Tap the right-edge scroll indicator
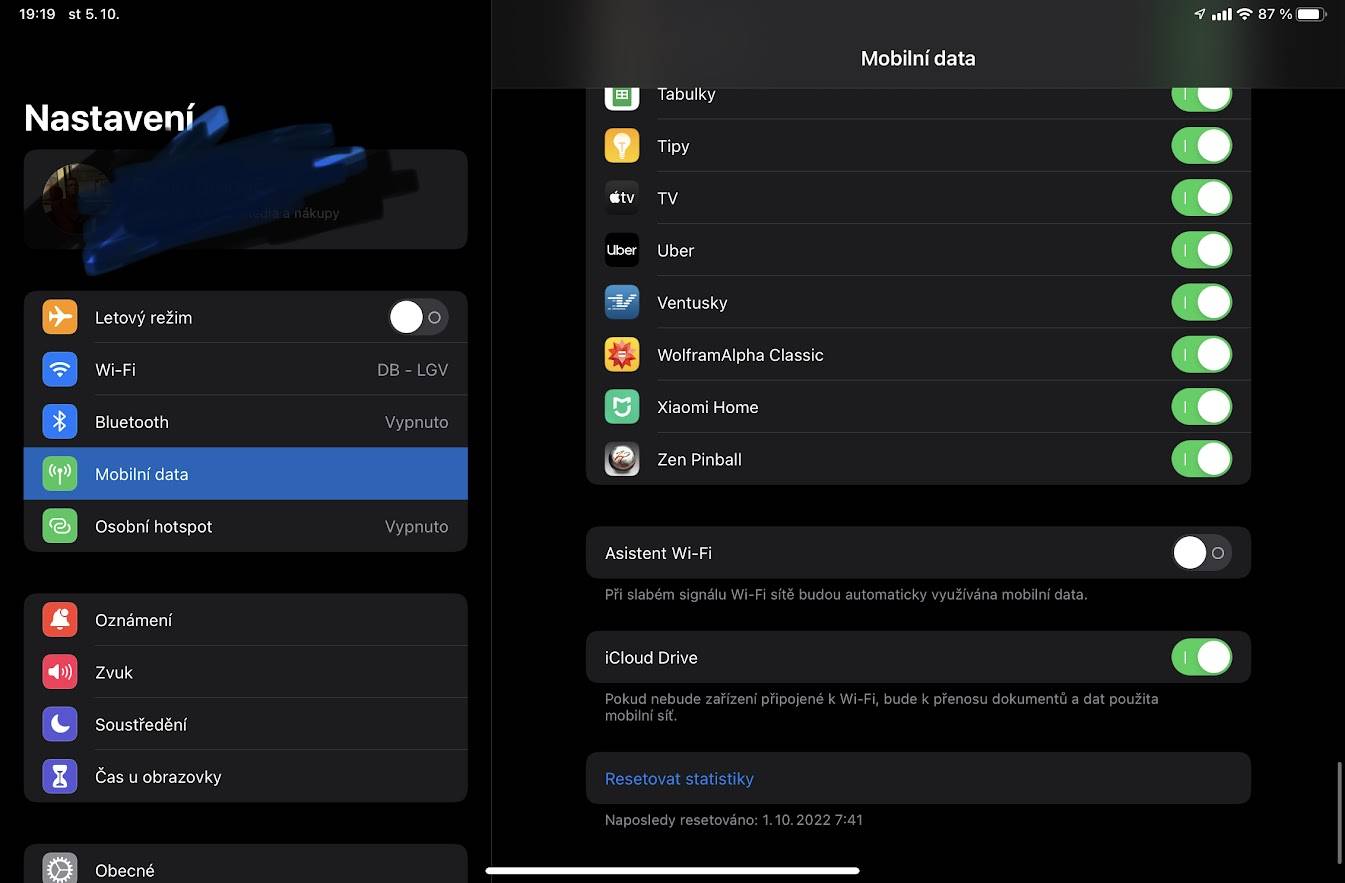This screenshot has height=883, width=1345. pyautogui.click(x=1339, y=813)
